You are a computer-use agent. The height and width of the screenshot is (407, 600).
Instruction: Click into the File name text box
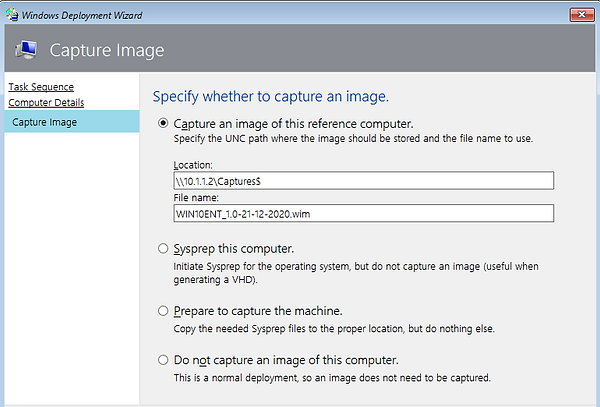click(364, 213)
